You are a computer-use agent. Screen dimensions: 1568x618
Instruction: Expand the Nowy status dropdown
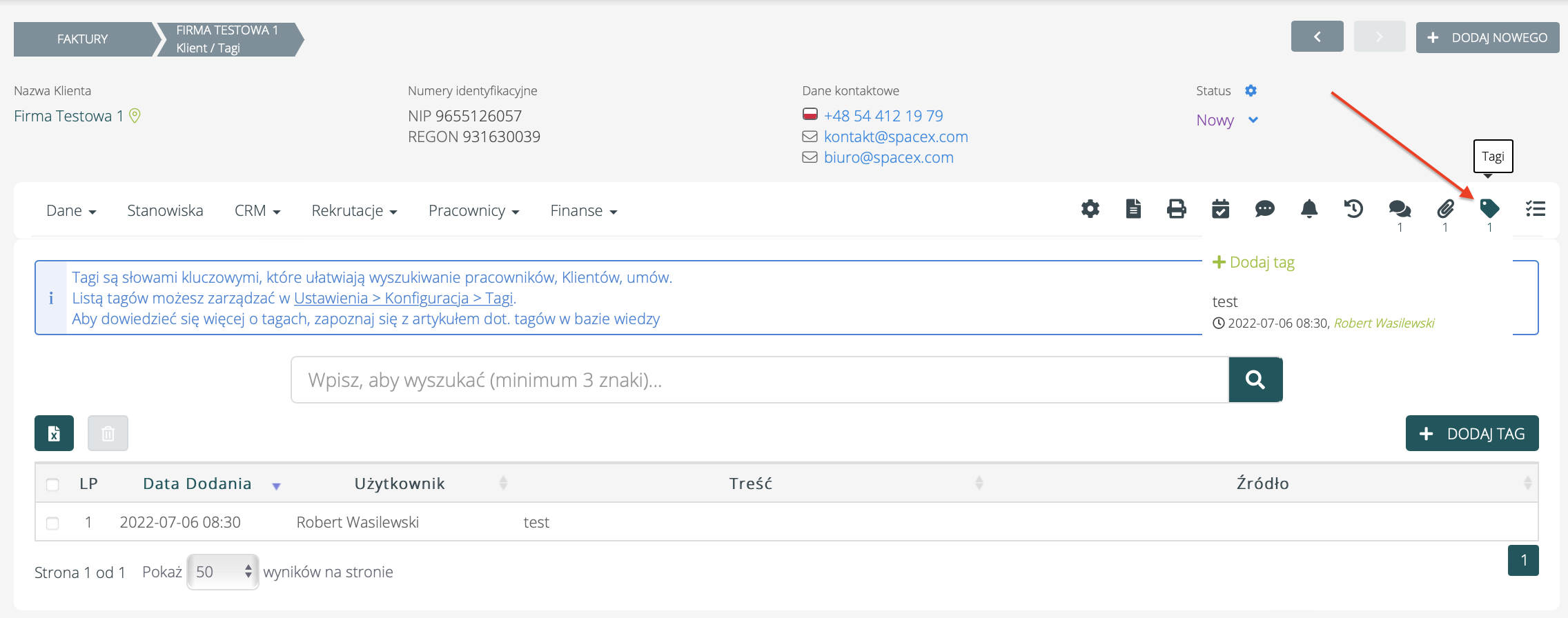[1227, 120]
